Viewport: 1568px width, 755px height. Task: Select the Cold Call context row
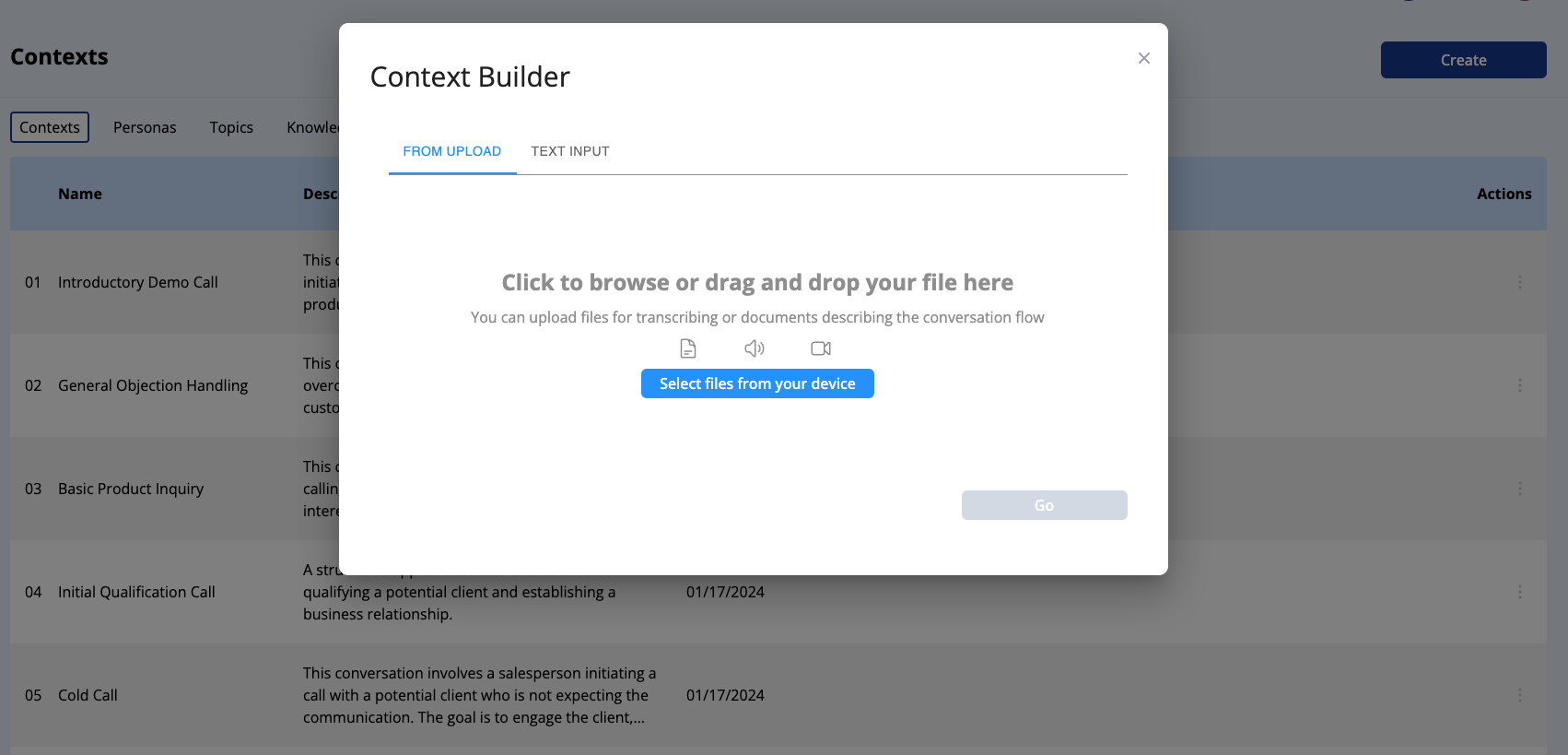[x=88, y=695]
